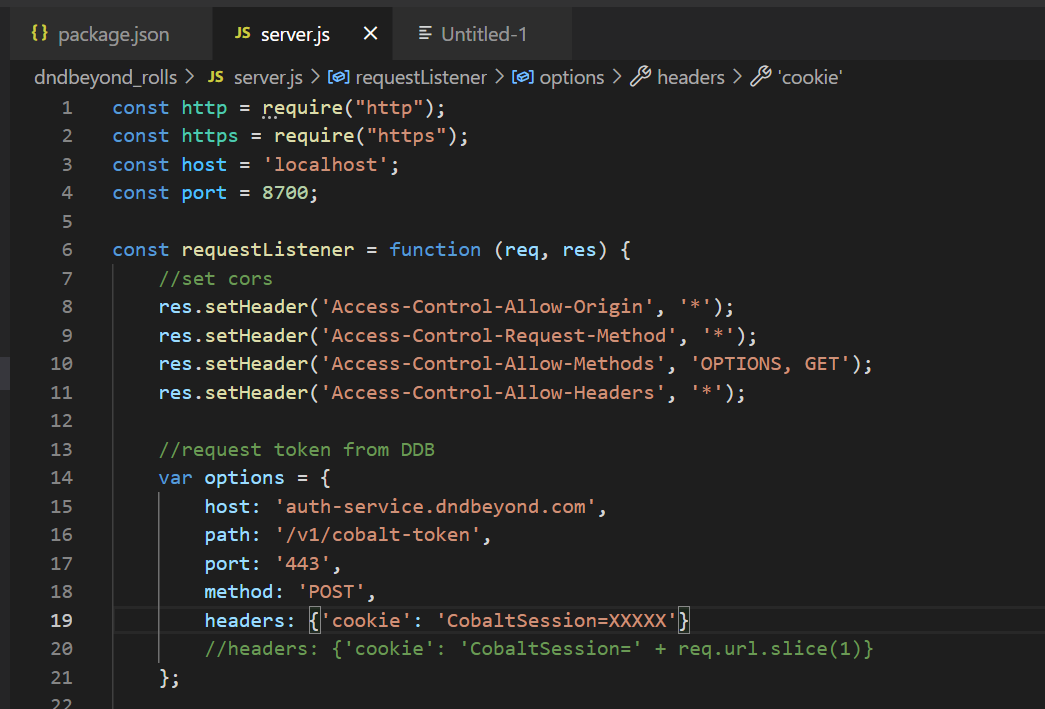Place the cursor on the var options declaration
1045x709 pixels.
coord(244,477)
